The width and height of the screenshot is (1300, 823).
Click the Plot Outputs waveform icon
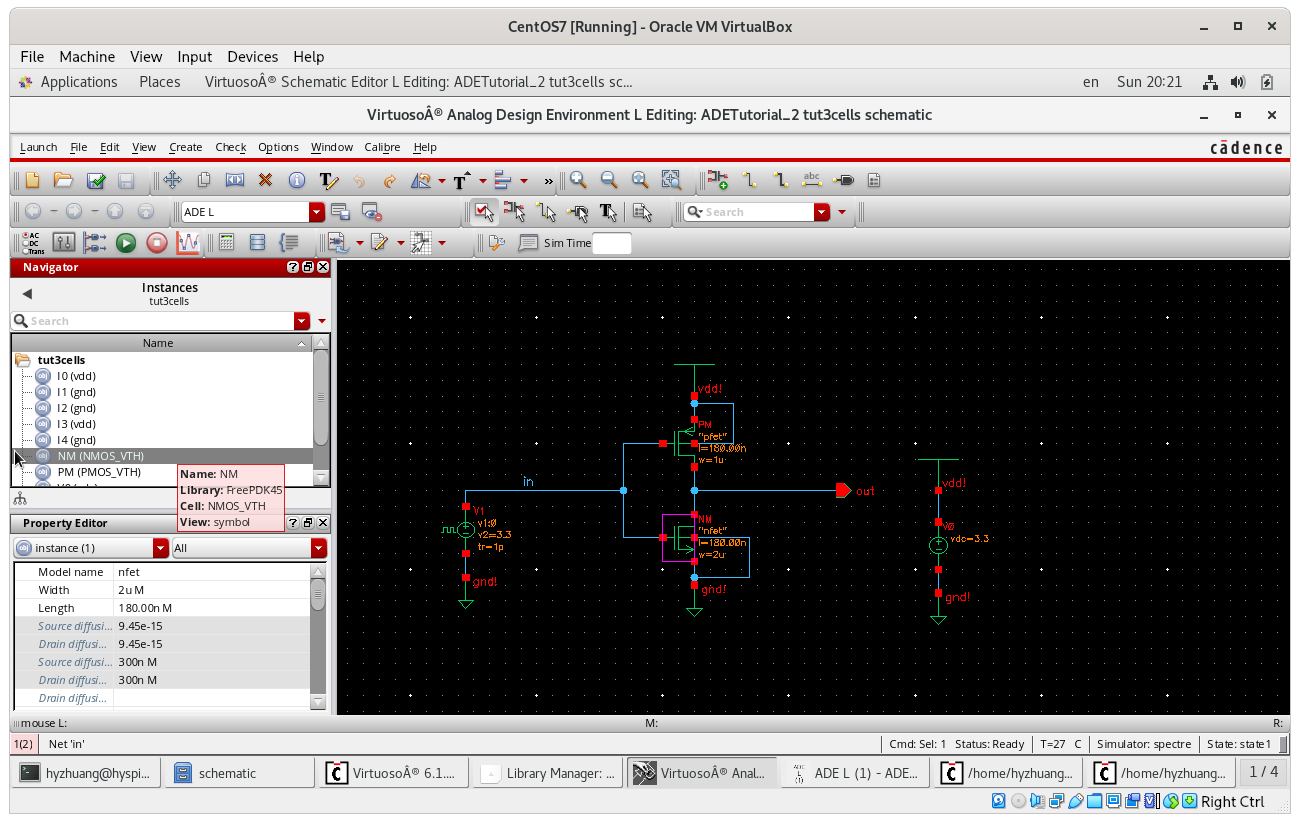pyautogui.click(x=188, y=242)
